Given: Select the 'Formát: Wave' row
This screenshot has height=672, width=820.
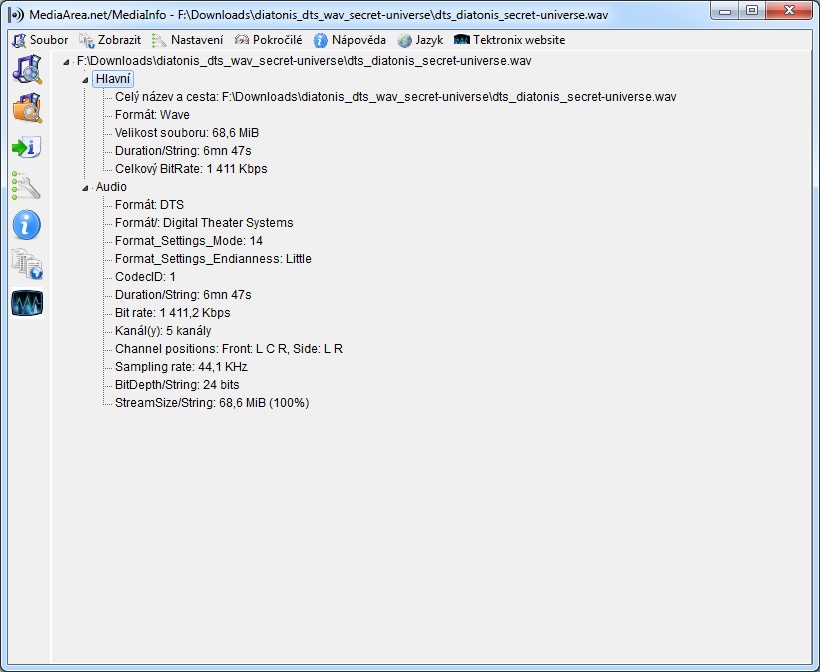Looking at the screenshot, I should [x=152, y=115].
